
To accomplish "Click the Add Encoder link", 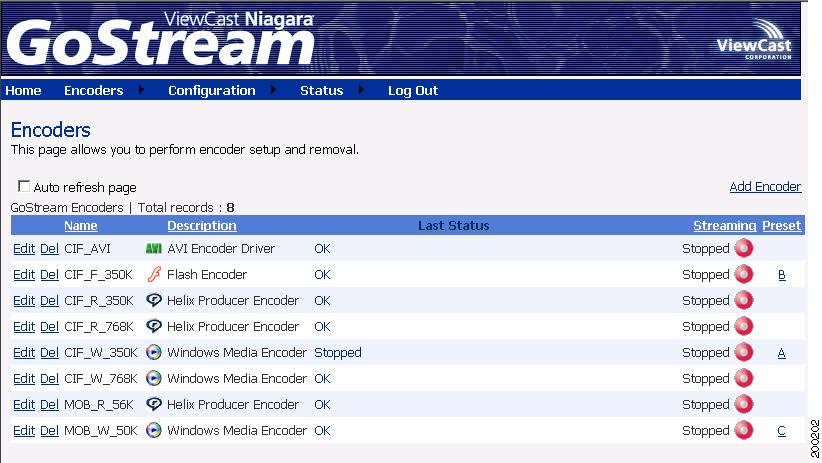I will click(765, 187).
